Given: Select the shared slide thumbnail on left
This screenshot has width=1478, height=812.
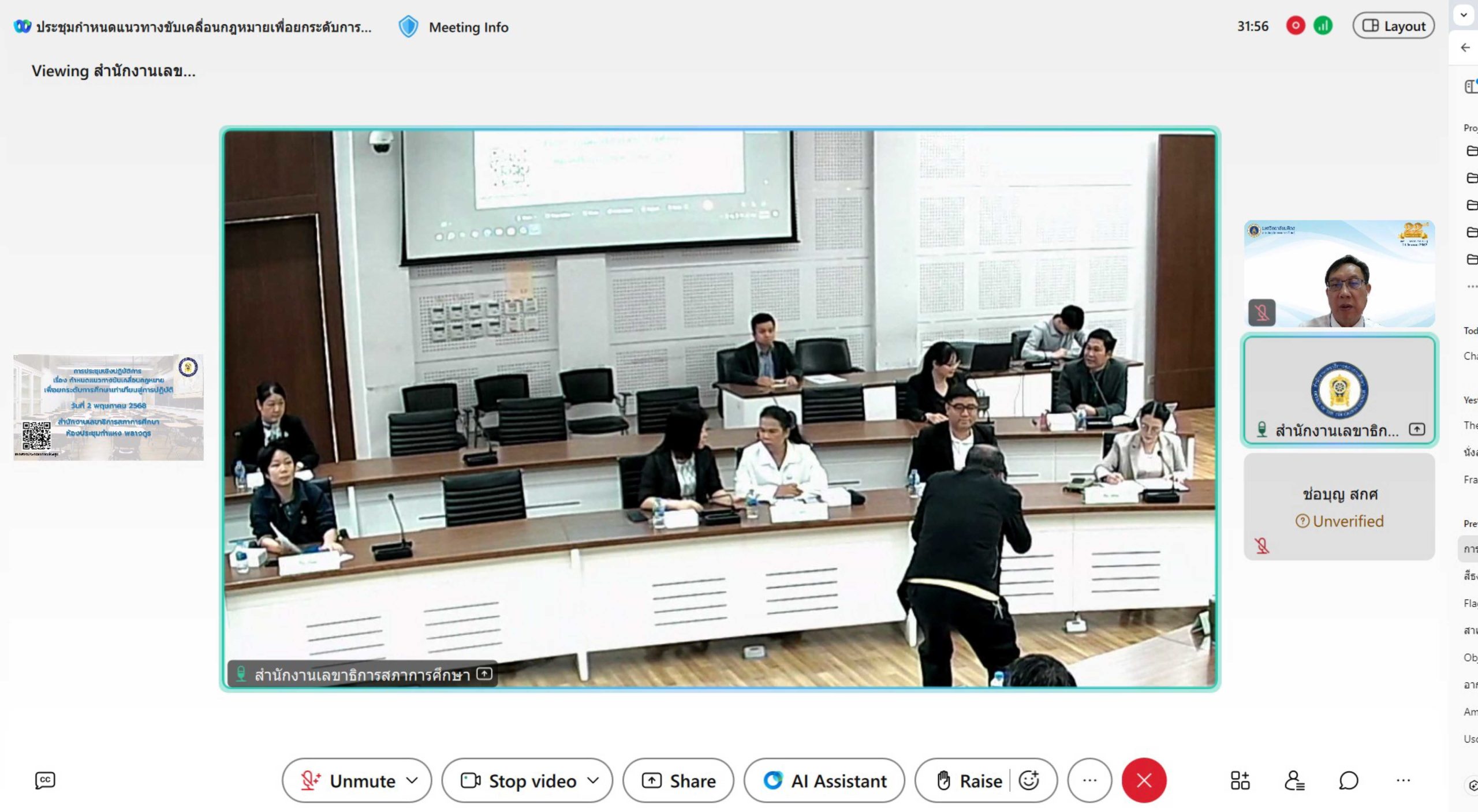Looking at the screenshot, I should [109, 407].
